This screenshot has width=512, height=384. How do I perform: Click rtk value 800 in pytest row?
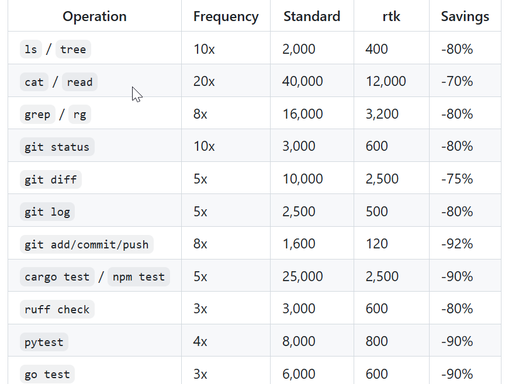pyautogui.click(x=377, y=341)
